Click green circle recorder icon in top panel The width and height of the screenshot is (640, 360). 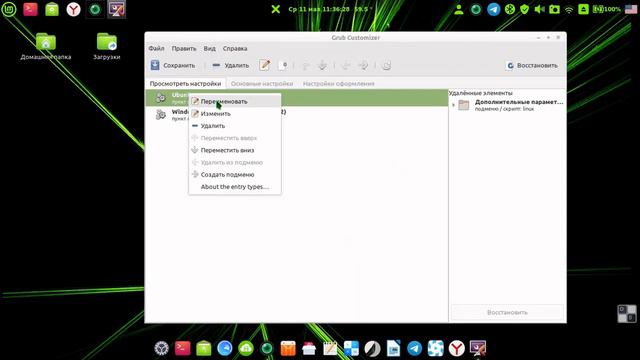95,9
